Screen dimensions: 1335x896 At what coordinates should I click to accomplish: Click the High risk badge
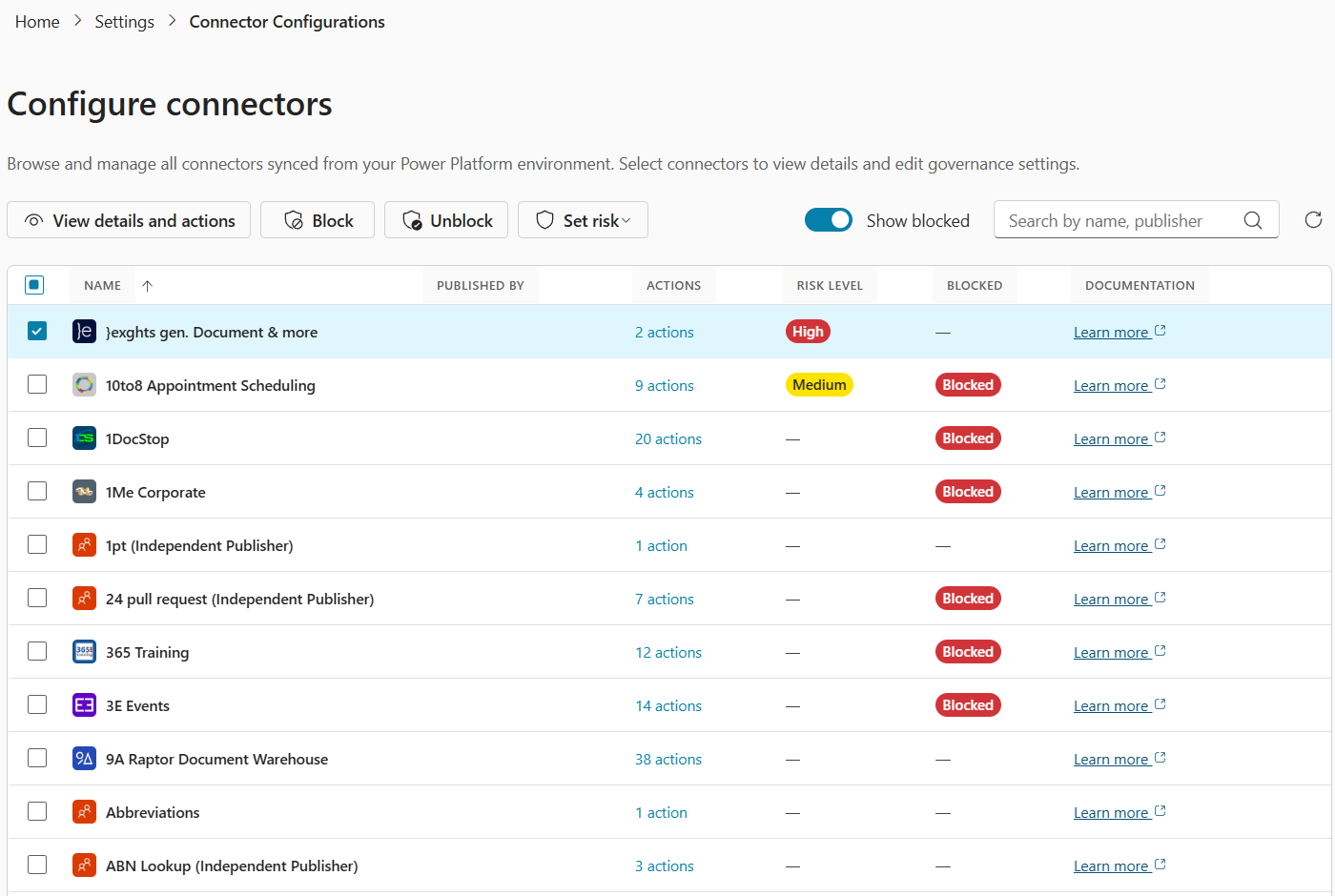point(808,331)
